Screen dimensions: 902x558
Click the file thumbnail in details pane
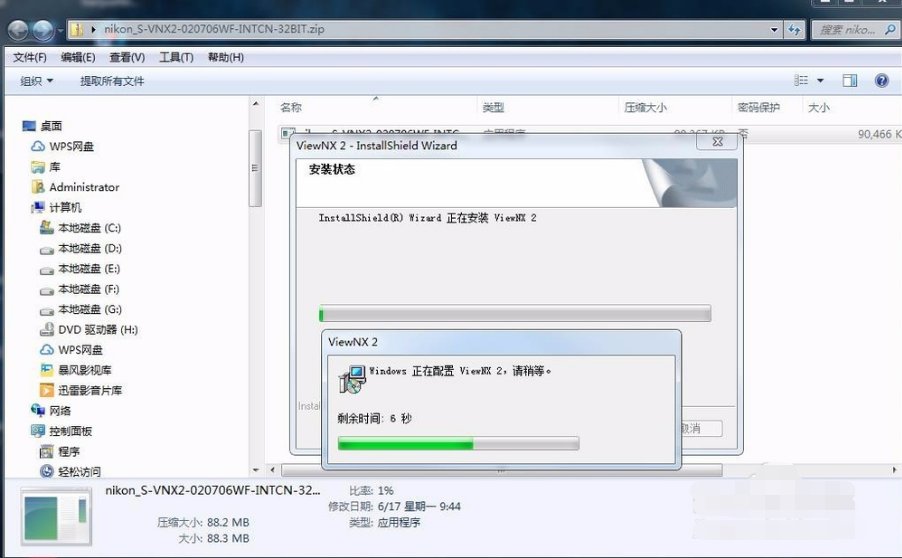pos(56,517)
